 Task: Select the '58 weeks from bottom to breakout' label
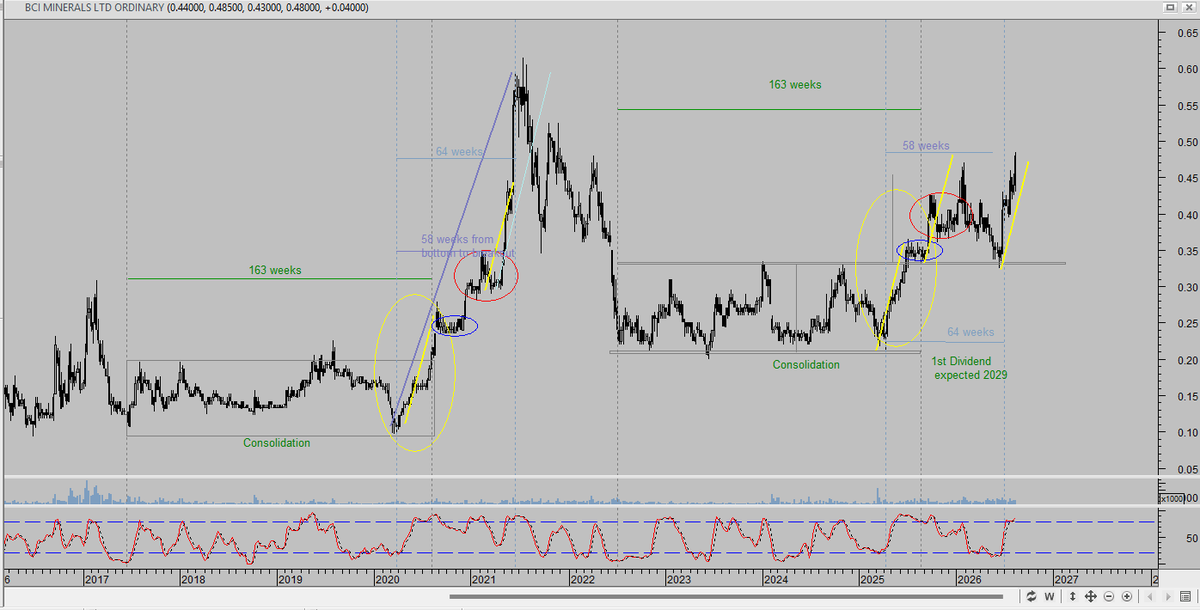[468, 247]
